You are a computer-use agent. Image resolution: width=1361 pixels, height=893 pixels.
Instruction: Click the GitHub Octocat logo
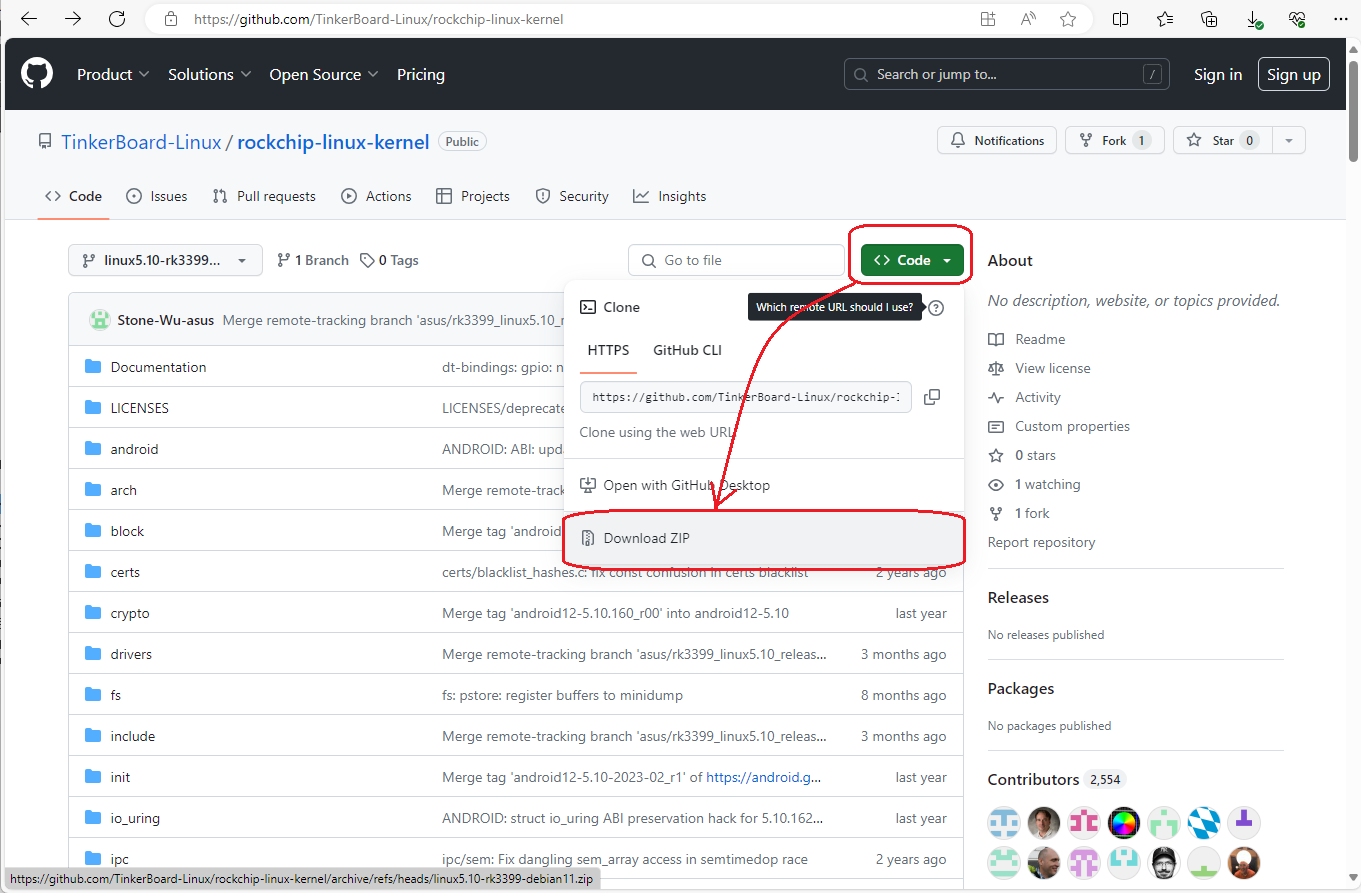(37, 74)
